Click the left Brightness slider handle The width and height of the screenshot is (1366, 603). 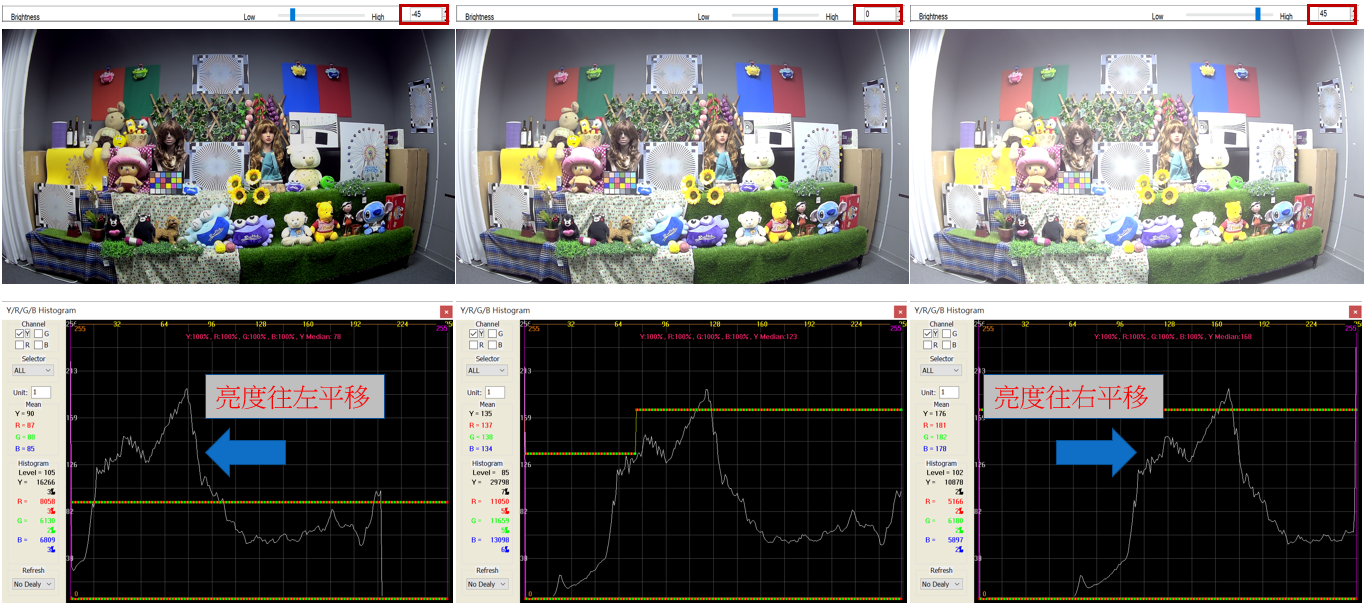click(x=293, y=15)
